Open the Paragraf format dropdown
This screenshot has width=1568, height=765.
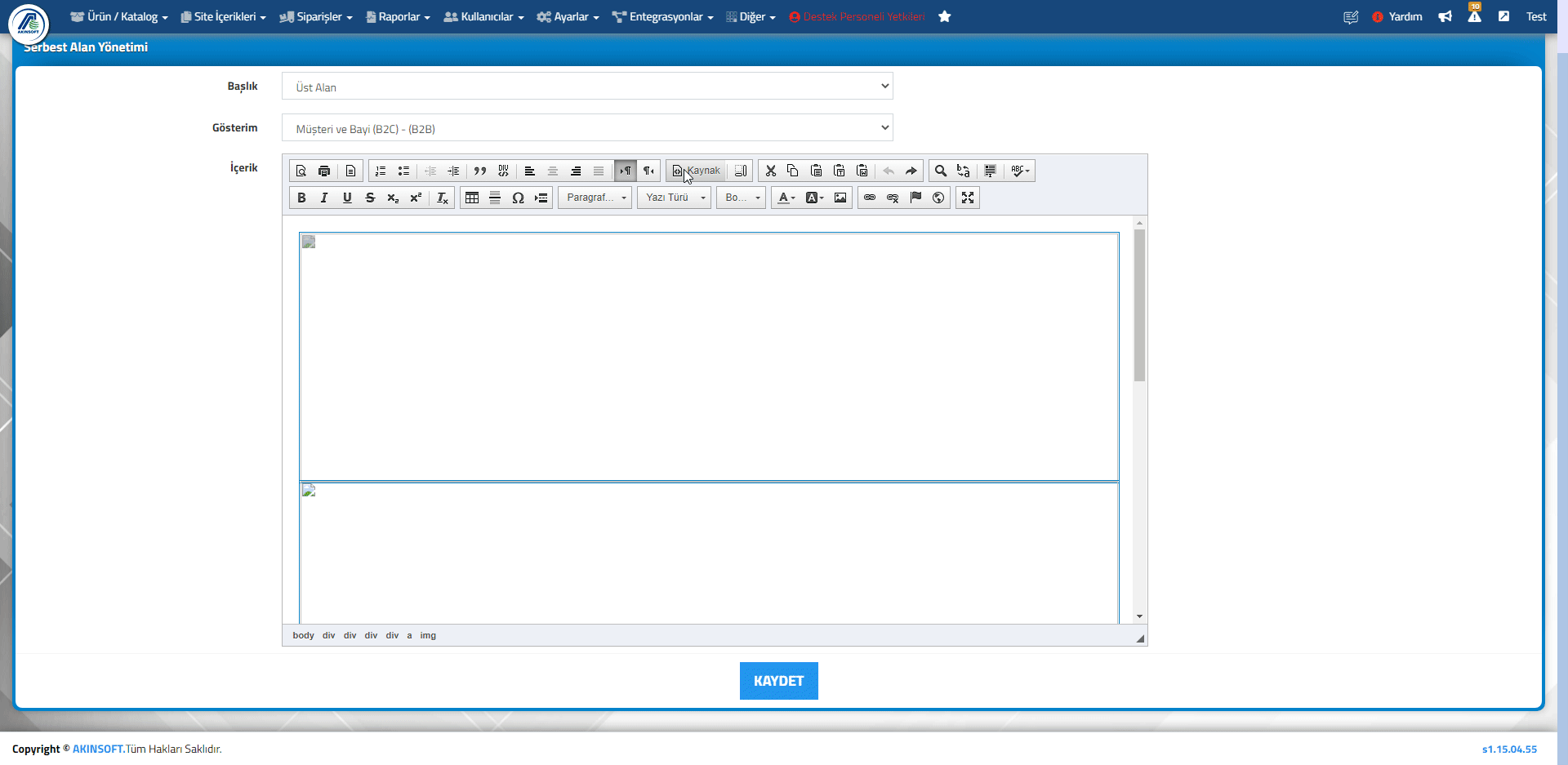click(x=595, y=198)
